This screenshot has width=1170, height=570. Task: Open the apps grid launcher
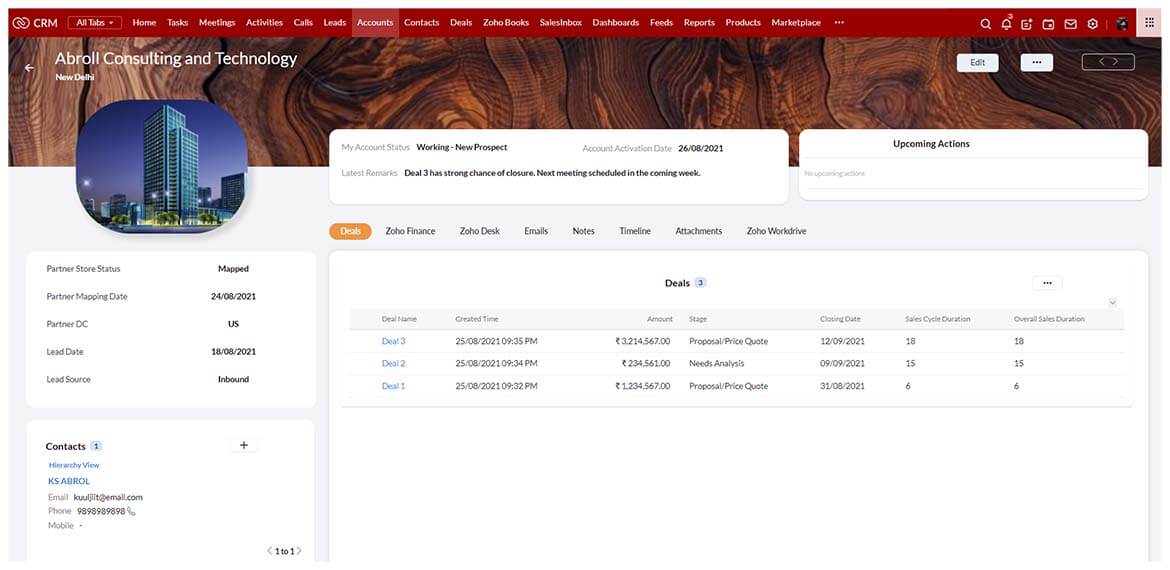[1152, 23]
